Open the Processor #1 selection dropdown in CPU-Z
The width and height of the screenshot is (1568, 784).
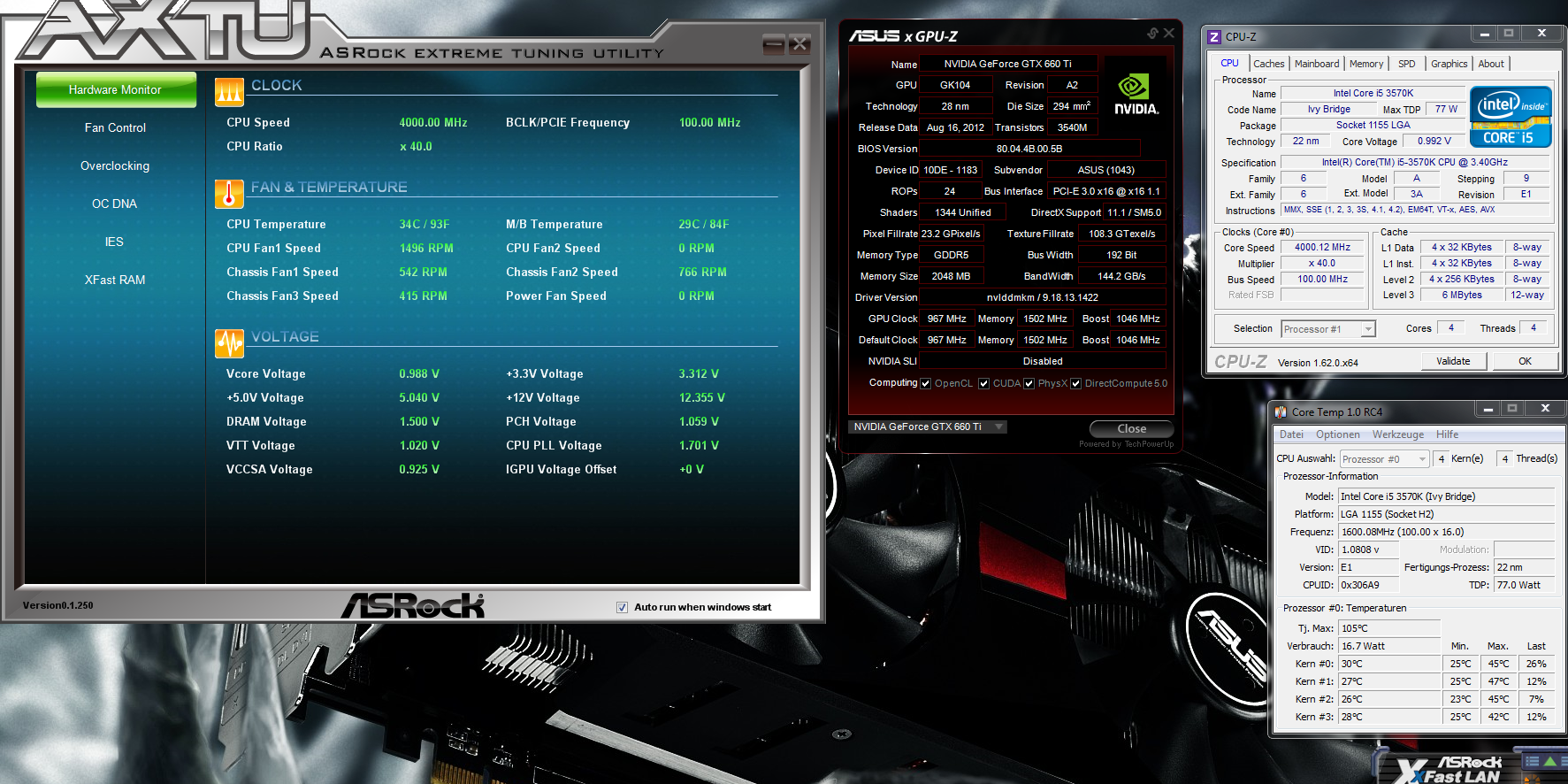[x=1328, y=329]
